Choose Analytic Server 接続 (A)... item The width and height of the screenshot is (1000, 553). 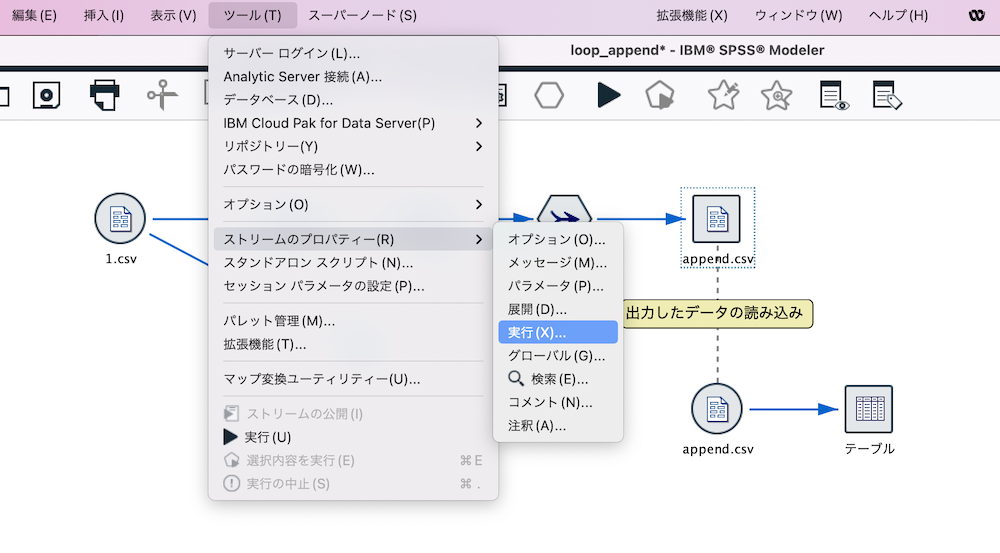click(x=353, y=77)
